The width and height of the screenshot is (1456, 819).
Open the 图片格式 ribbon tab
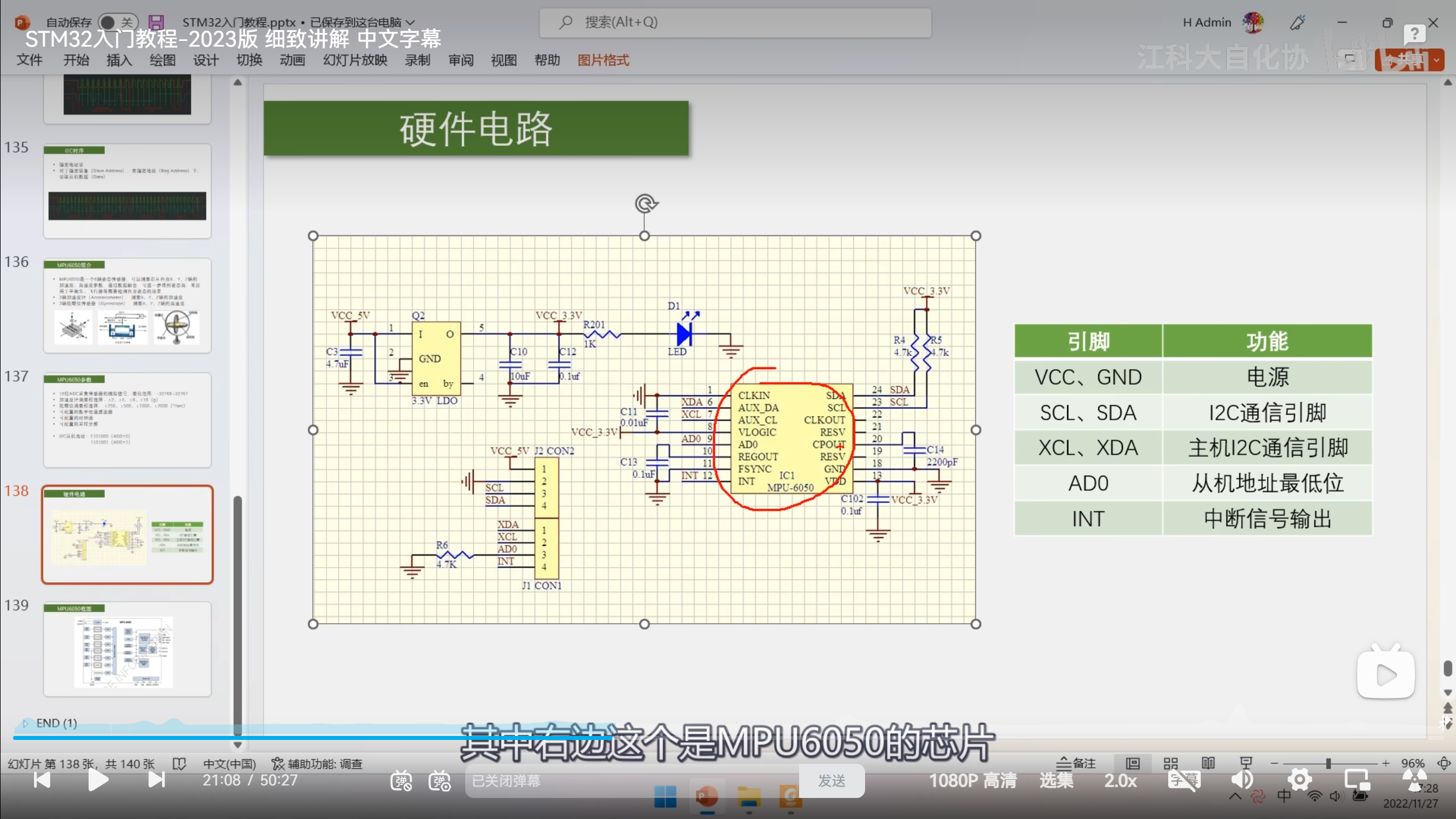click(x=603, y=60)
